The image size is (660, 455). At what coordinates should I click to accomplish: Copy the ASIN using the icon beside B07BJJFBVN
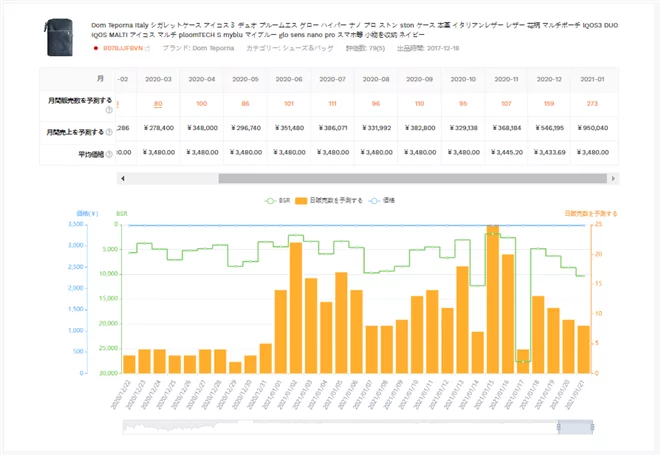pos(148,48)
